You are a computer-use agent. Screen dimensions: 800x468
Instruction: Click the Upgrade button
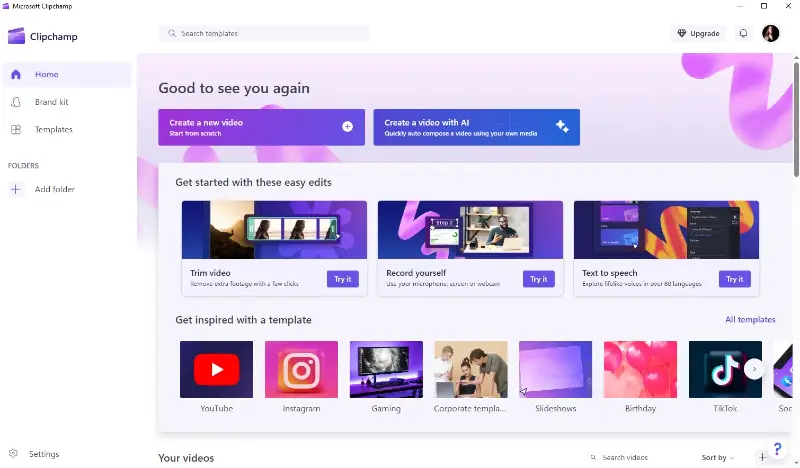698,33
